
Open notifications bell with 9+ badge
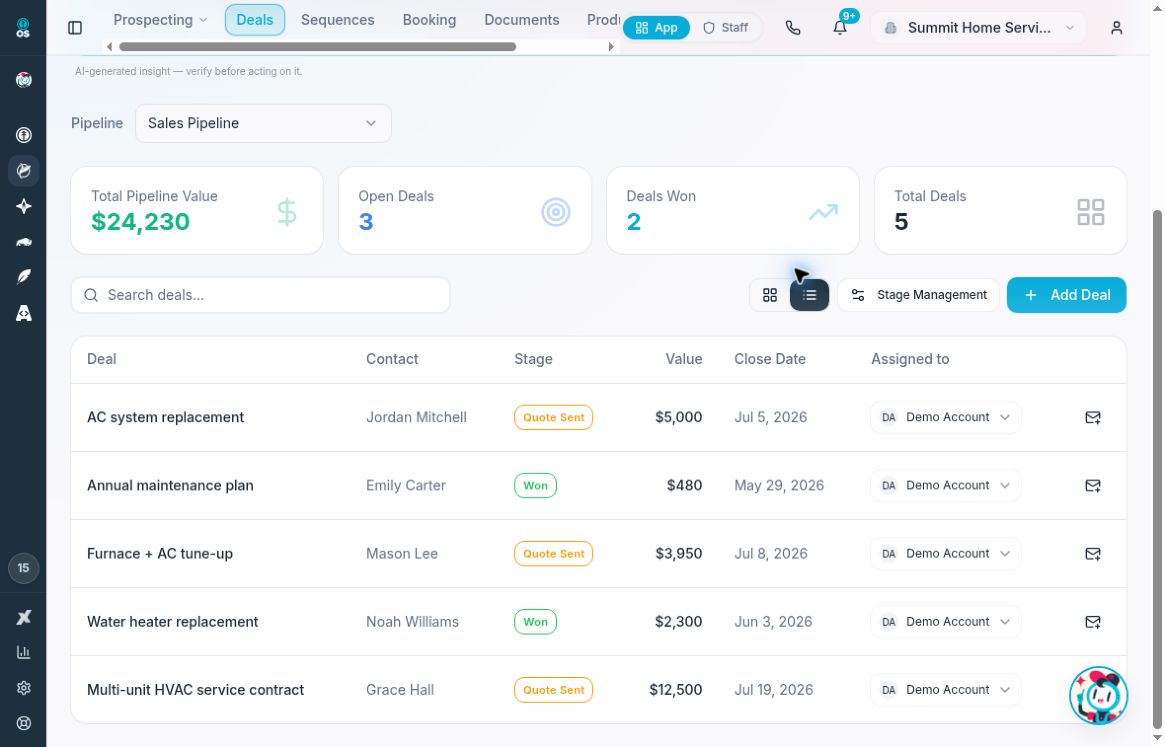point(840,28)
